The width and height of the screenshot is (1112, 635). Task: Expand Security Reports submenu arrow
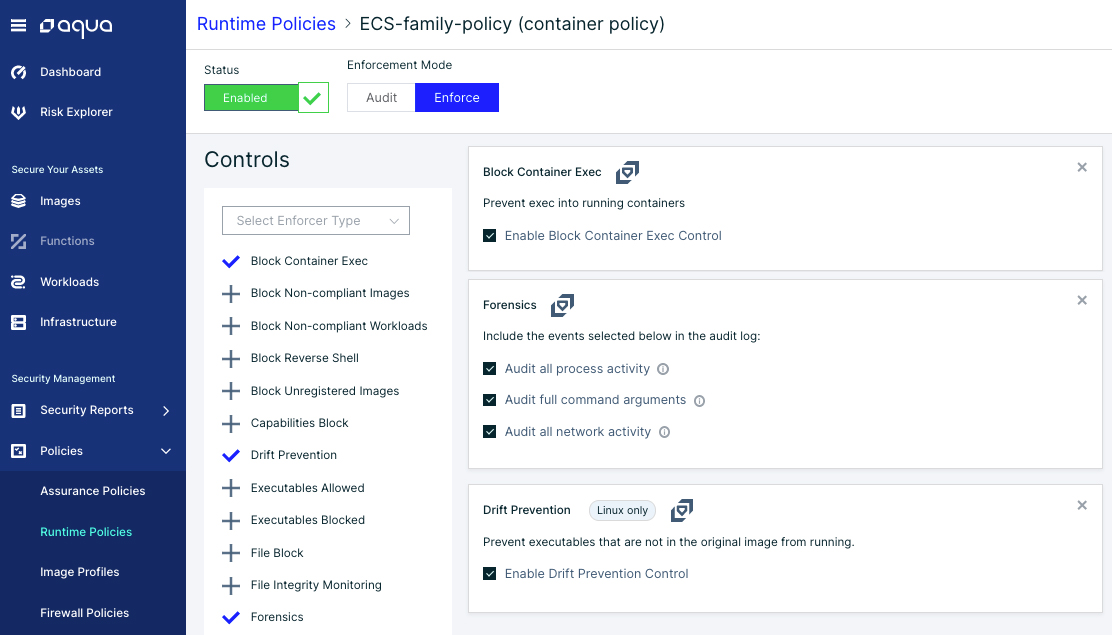click(x=166, y=411)
